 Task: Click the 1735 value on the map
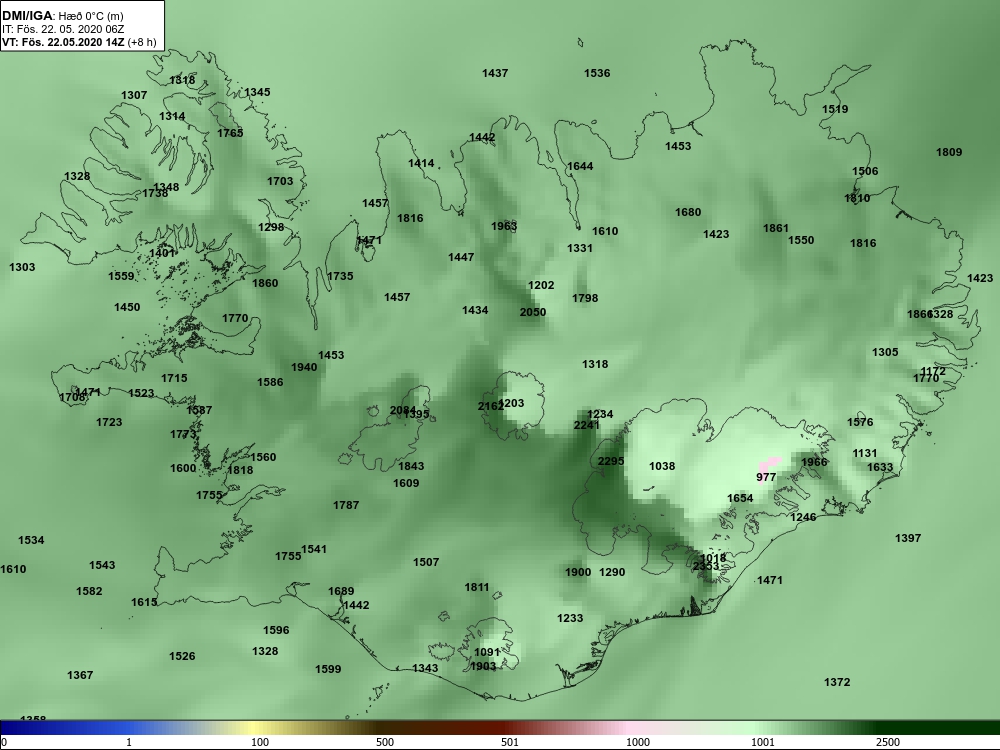(340, 277)
